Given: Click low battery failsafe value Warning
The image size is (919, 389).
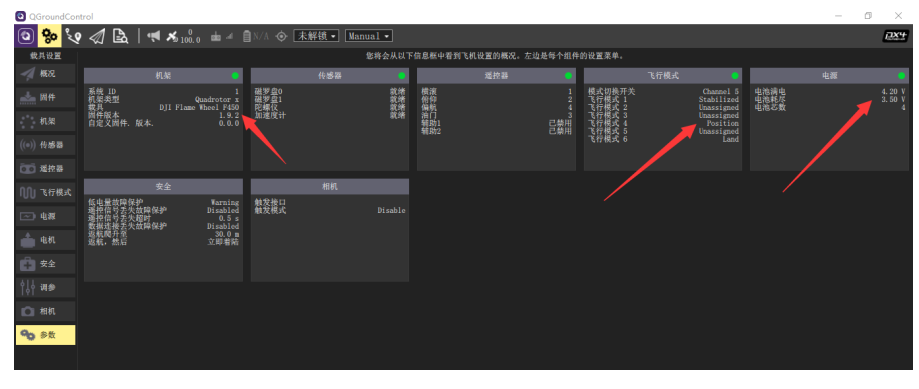Looking at the screenshot, I should pos(225,203).
